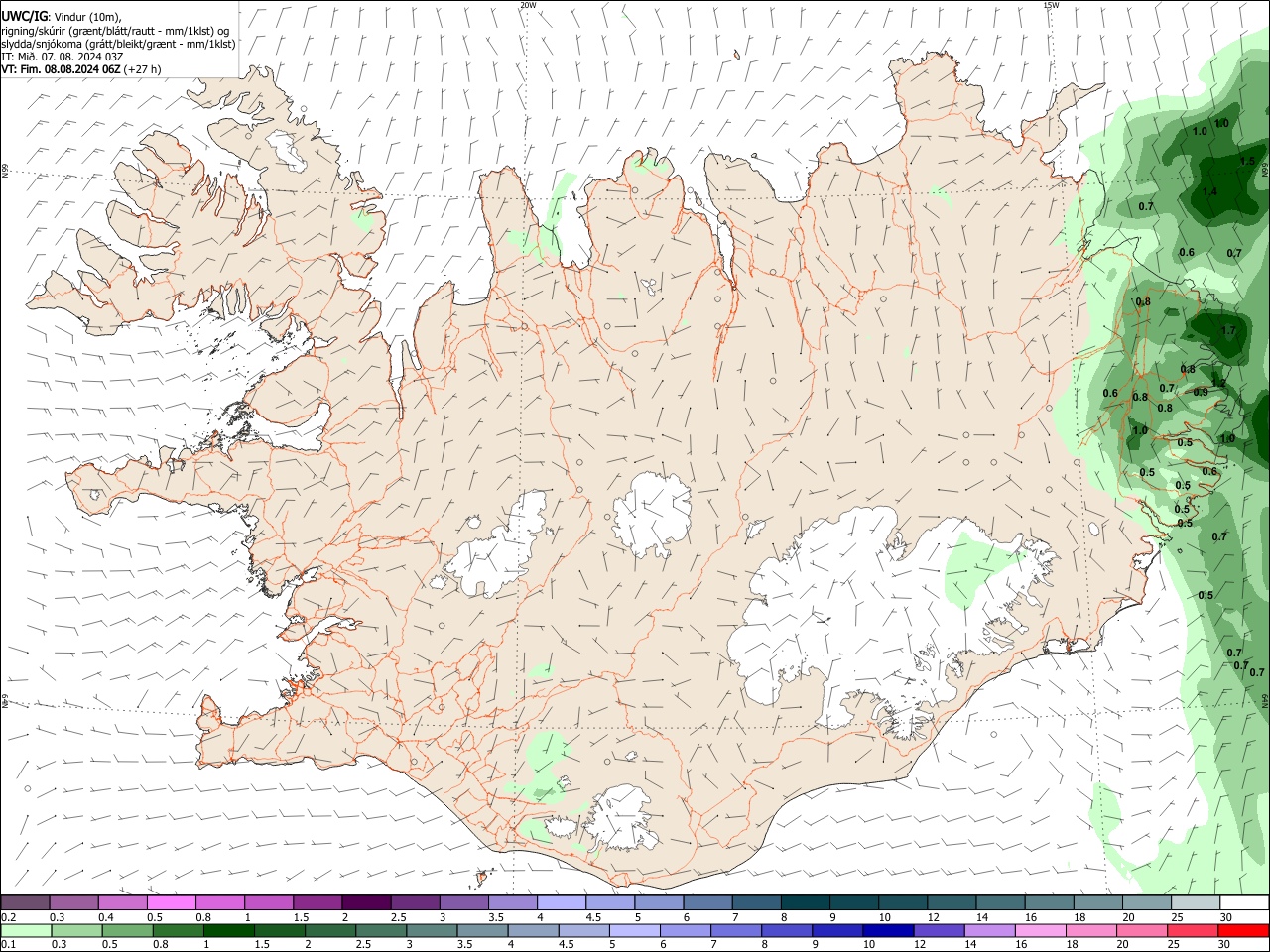The height and width of the screenshot is (952, 1270).
Task: Click the 30 label under the lower legend row
Action: click(1223, 944)
